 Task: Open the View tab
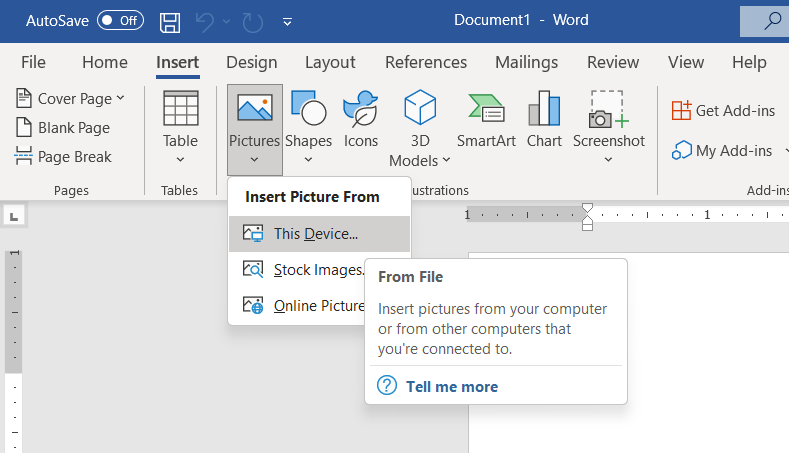click(x=686, y=62)
